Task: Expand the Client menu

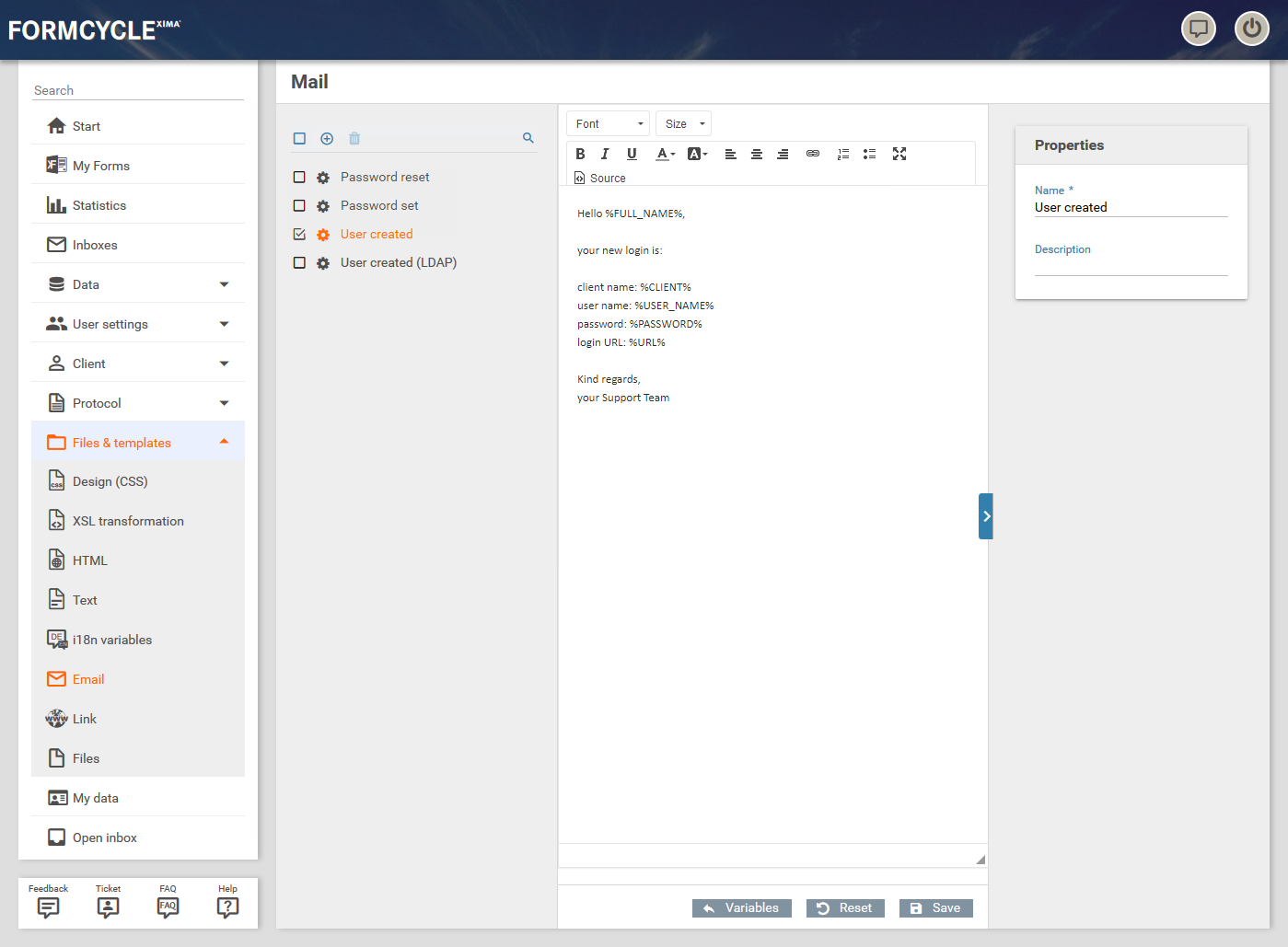Action: (x=138, y=364)
